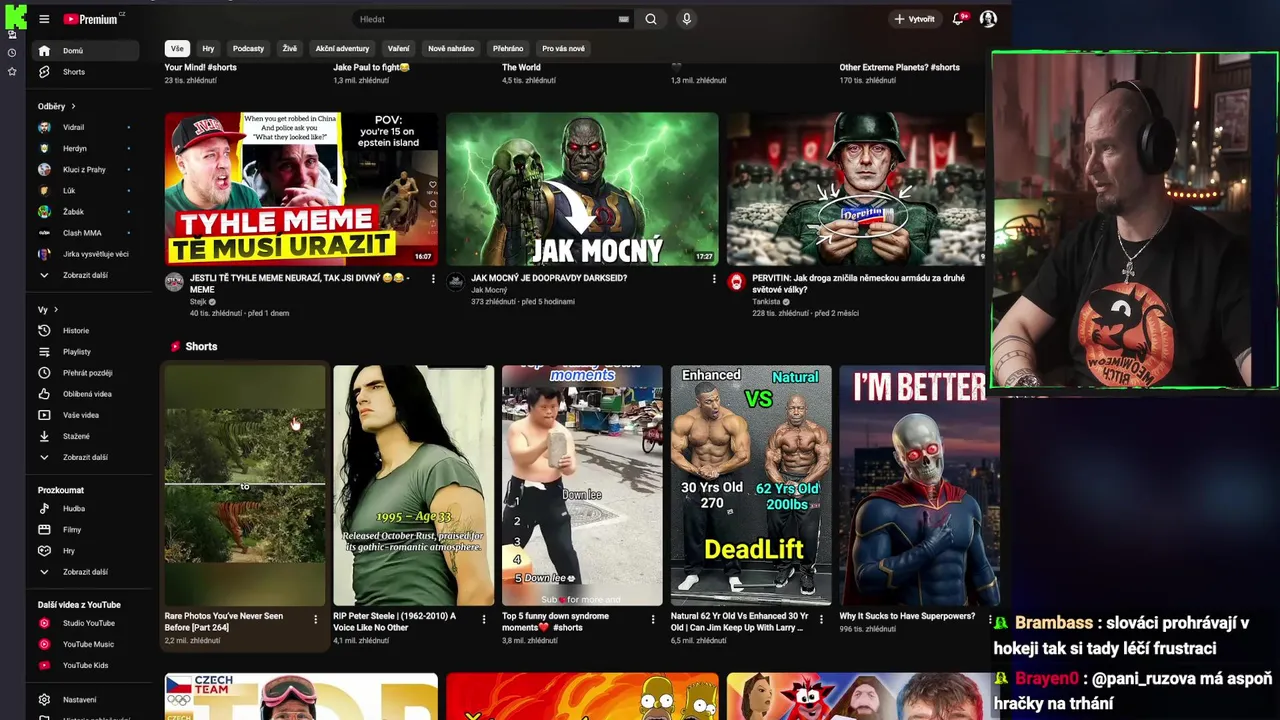Select the Přehráno filter chip
Viewport: 1280px width, 720px height.
click(508, 48)
